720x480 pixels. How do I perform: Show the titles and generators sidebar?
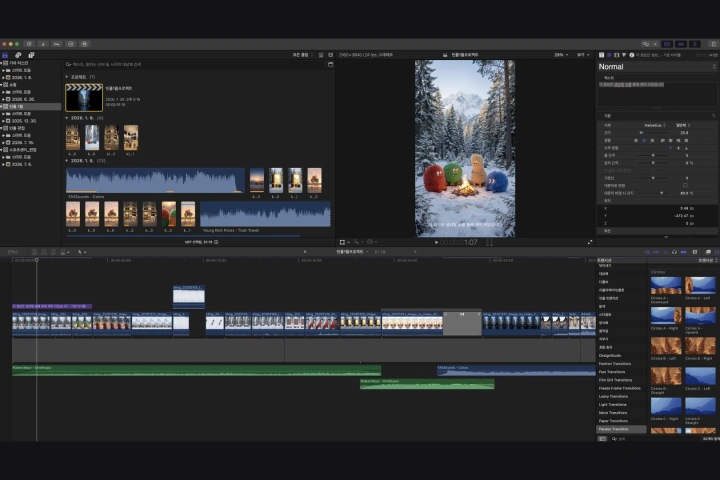(31, 55)
